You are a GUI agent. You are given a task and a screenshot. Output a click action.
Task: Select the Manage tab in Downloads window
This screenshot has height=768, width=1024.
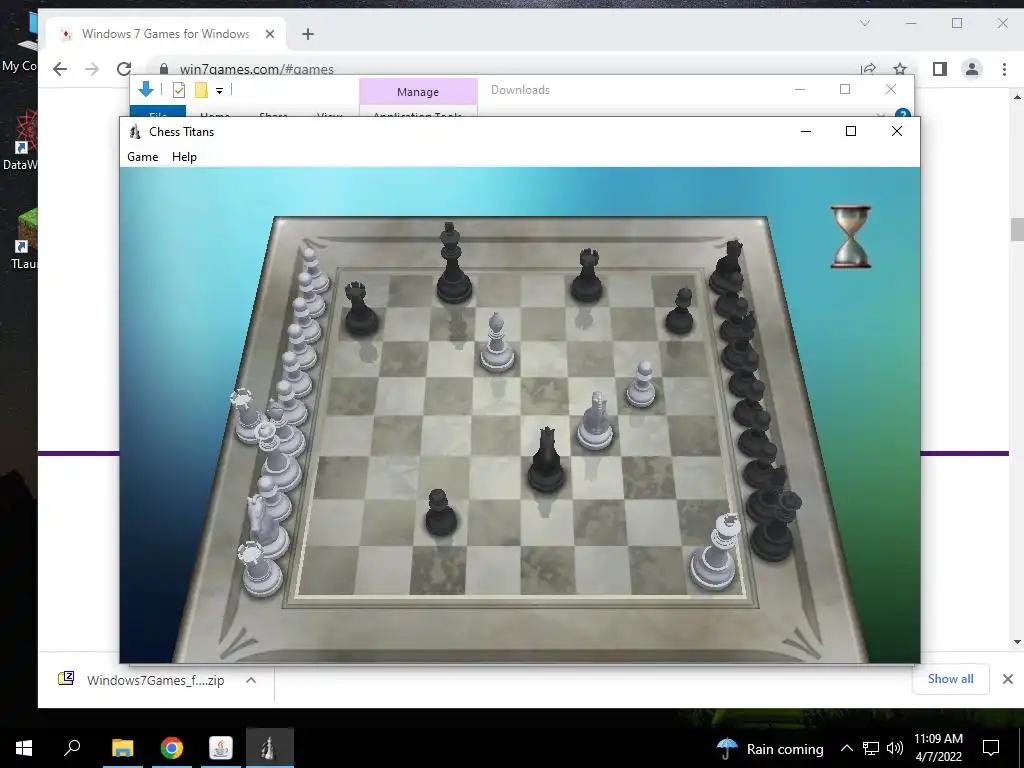click(x=418, y=92)
